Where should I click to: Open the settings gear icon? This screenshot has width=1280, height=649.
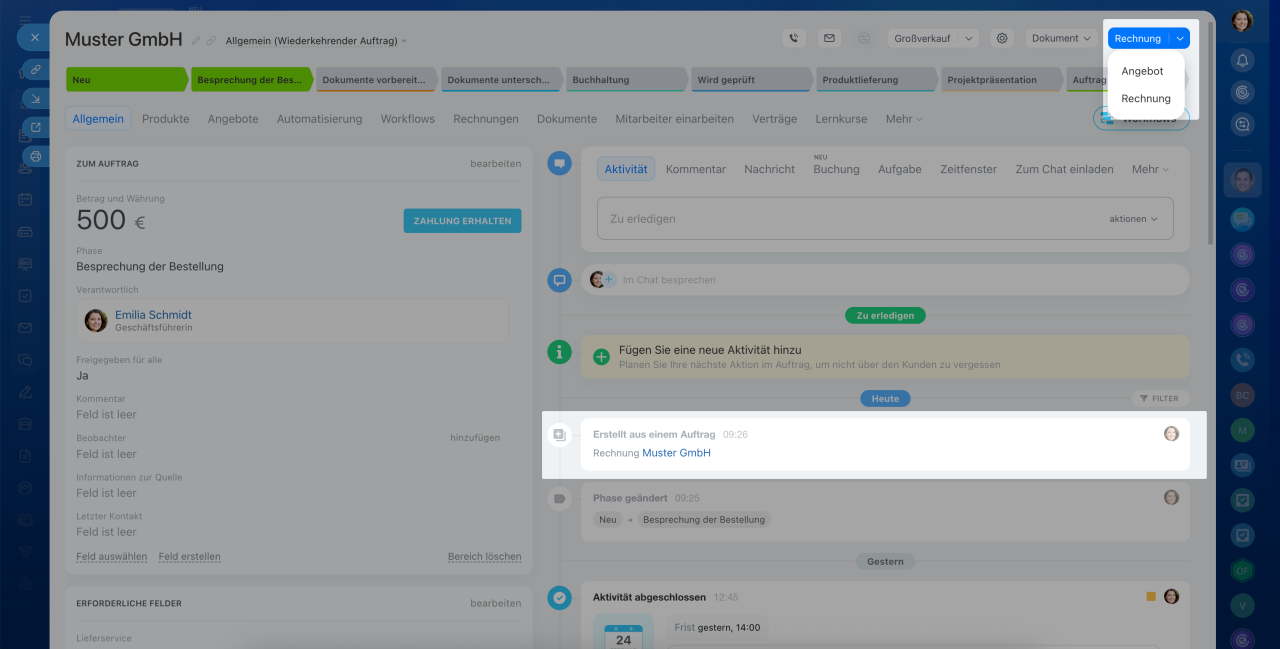click(x=1001, y=38)
